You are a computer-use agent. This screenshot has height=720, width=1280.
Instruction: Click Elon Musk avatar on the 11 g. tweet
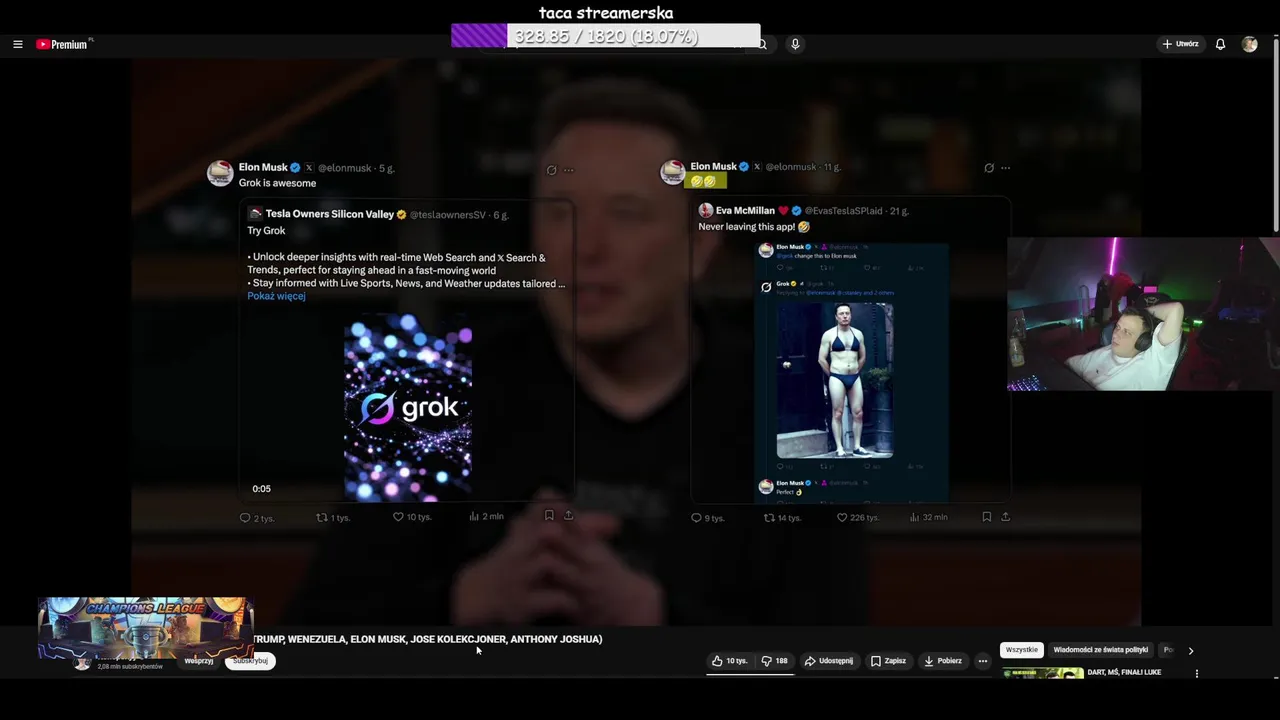pyautogui.click(x=673, y=172)
